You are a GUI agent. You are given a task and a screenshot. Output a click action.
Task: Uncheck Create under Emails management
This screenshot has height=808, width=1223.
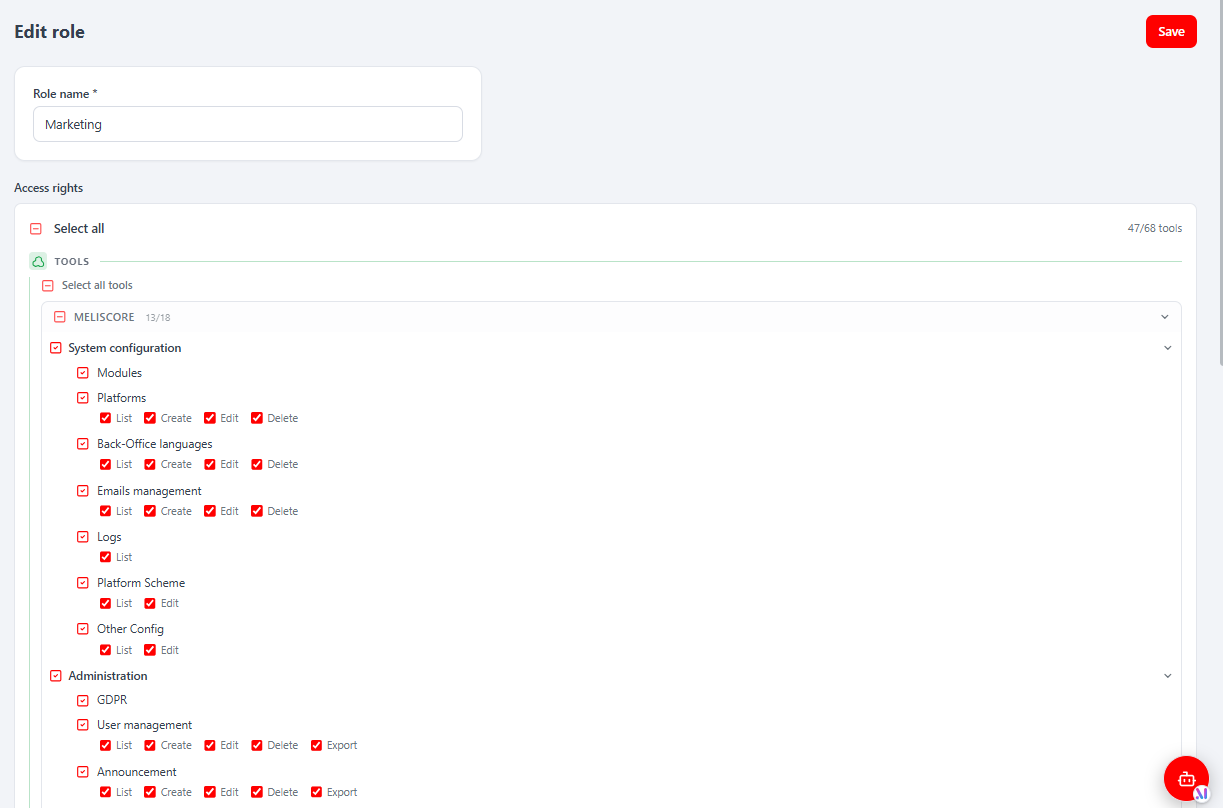pos(150,511)
